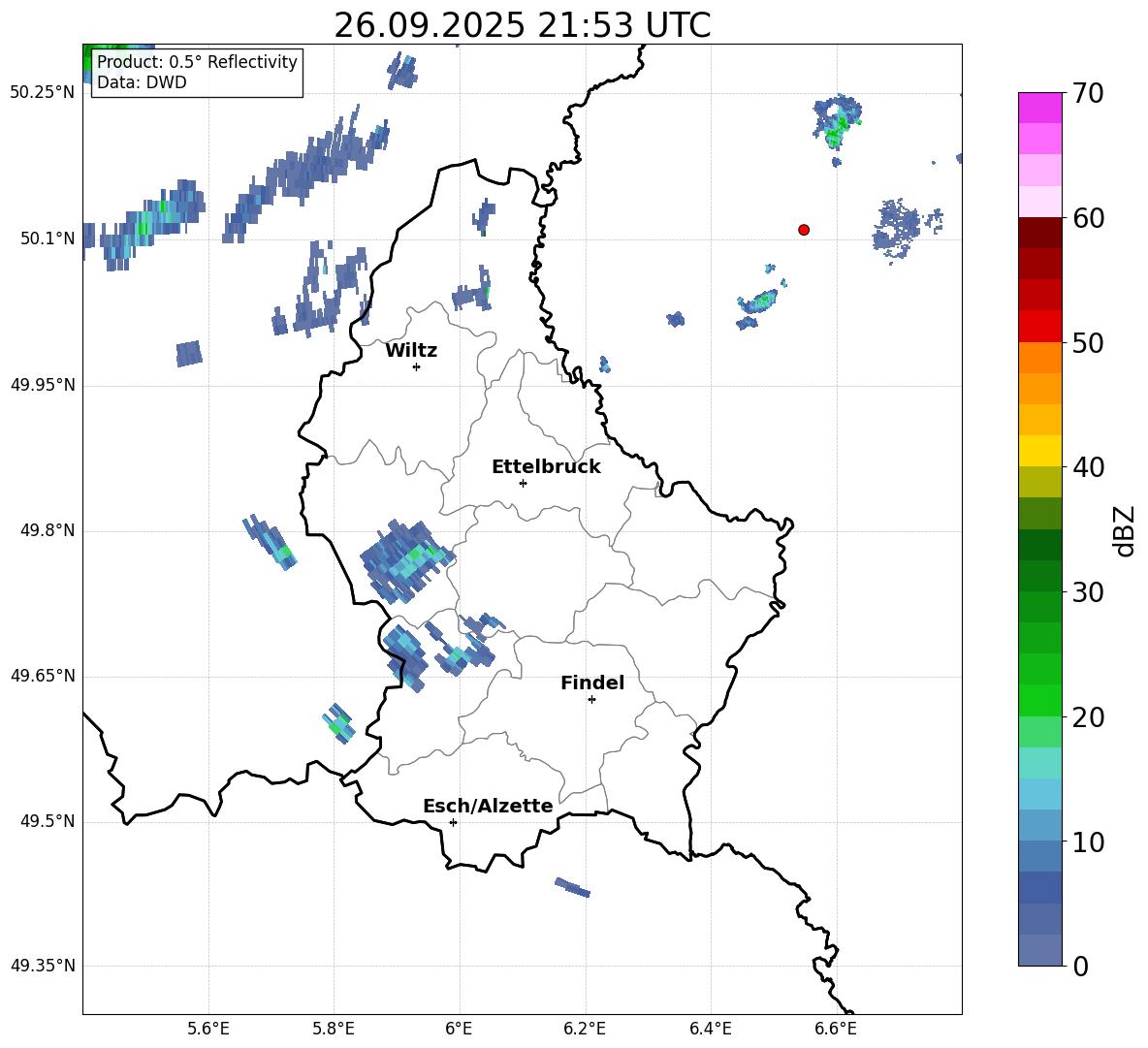Click the Esch/Alzette city label
This screenshot has width=1148, height=1048.
(488, 806)
